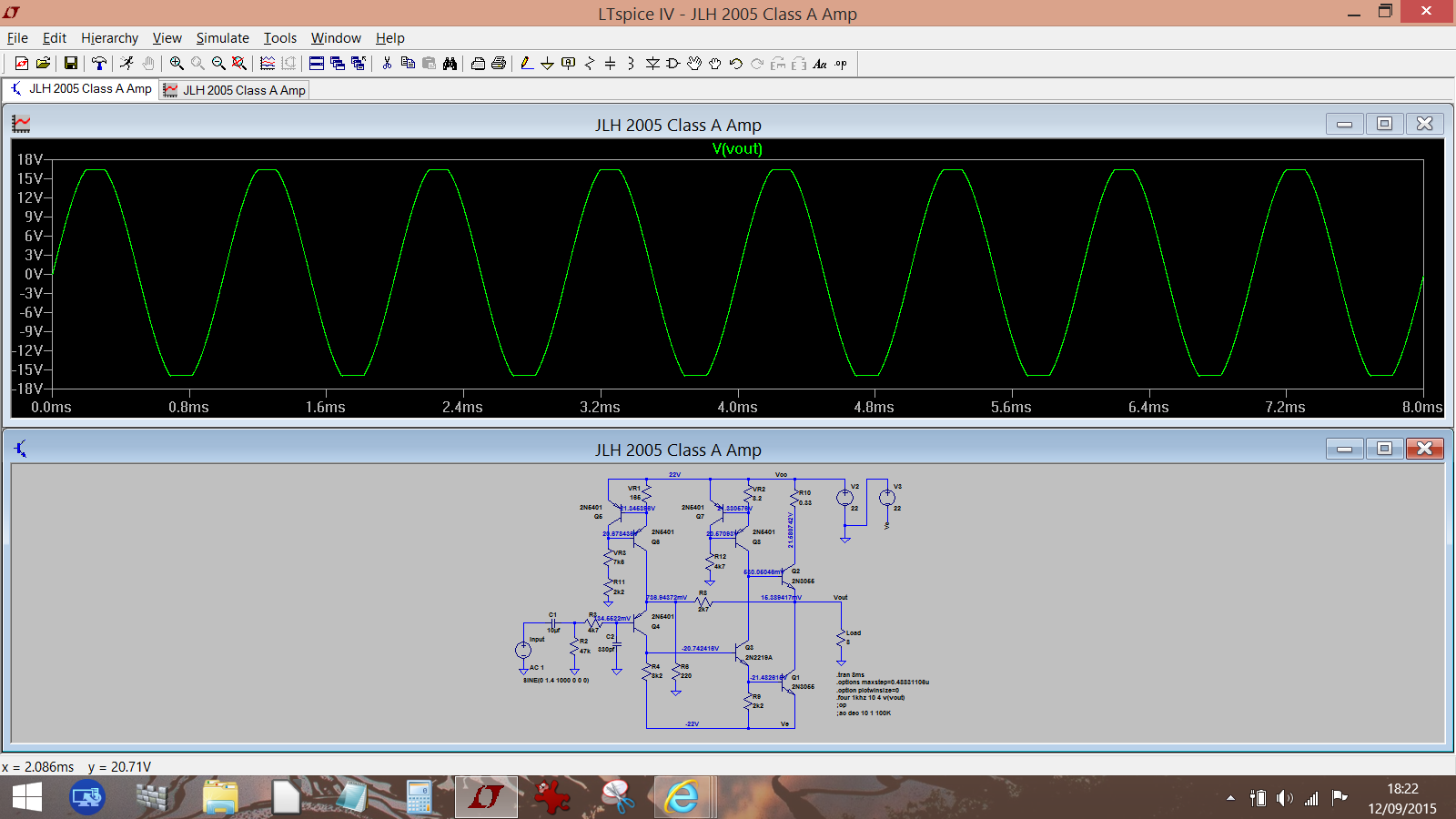Show hidden tray icons with the up arrow
The height and width of the screenshot is (819, 1456).
[x=1230, y=798]
